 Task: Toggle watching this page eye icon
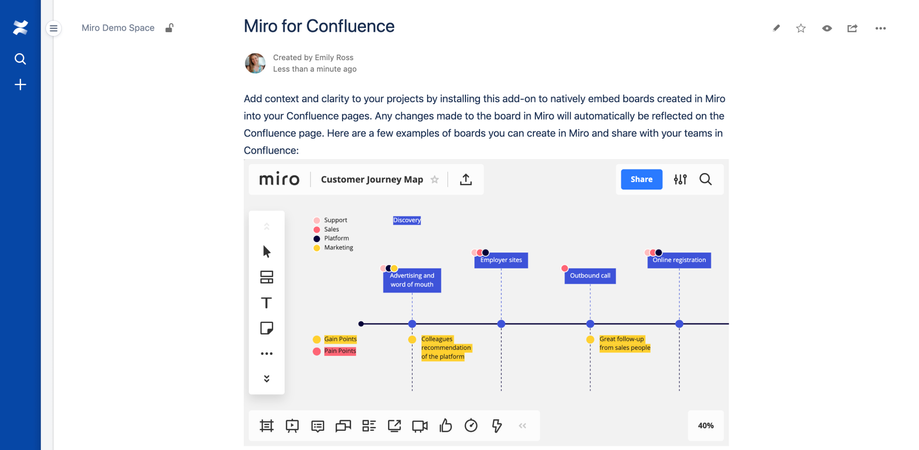(x=826, y=28)
